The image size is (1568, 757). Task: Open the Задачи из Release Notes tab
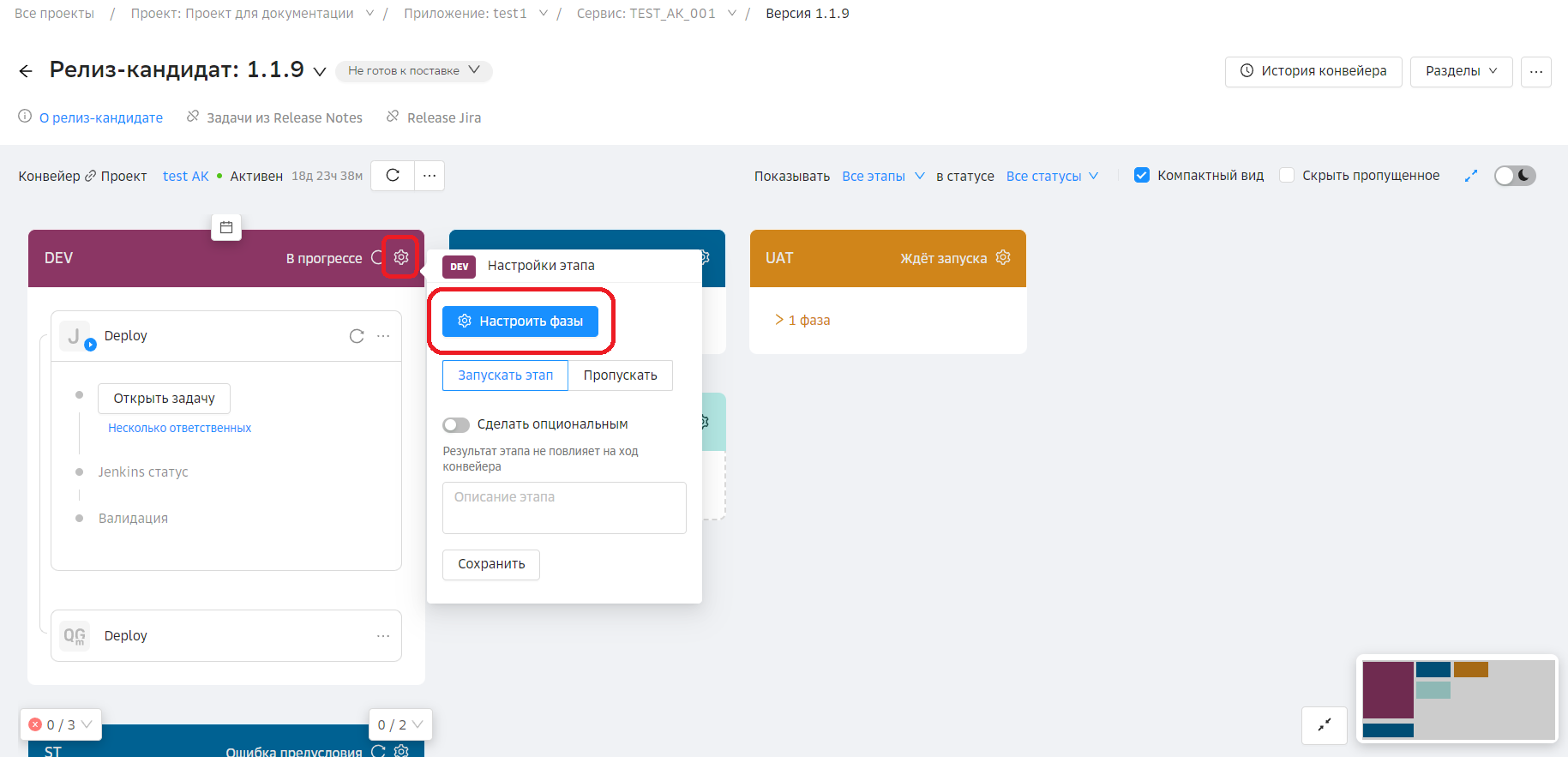[284, 117]
